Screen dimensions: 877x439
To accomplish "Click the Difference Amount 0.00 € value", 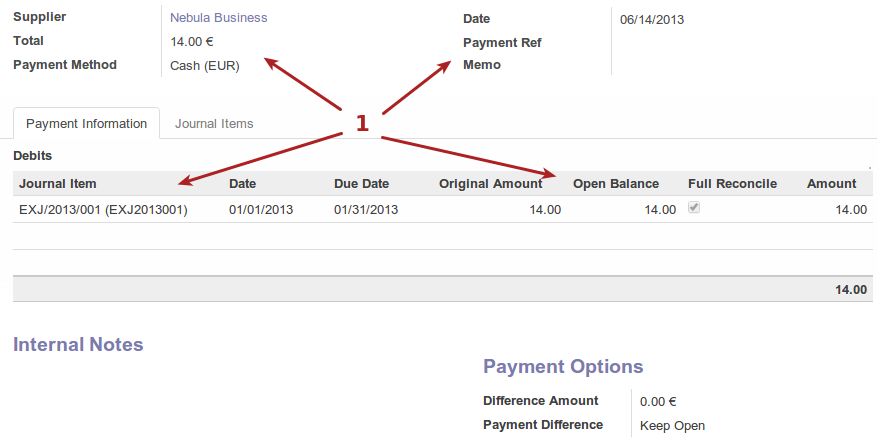I will [658, 402].
